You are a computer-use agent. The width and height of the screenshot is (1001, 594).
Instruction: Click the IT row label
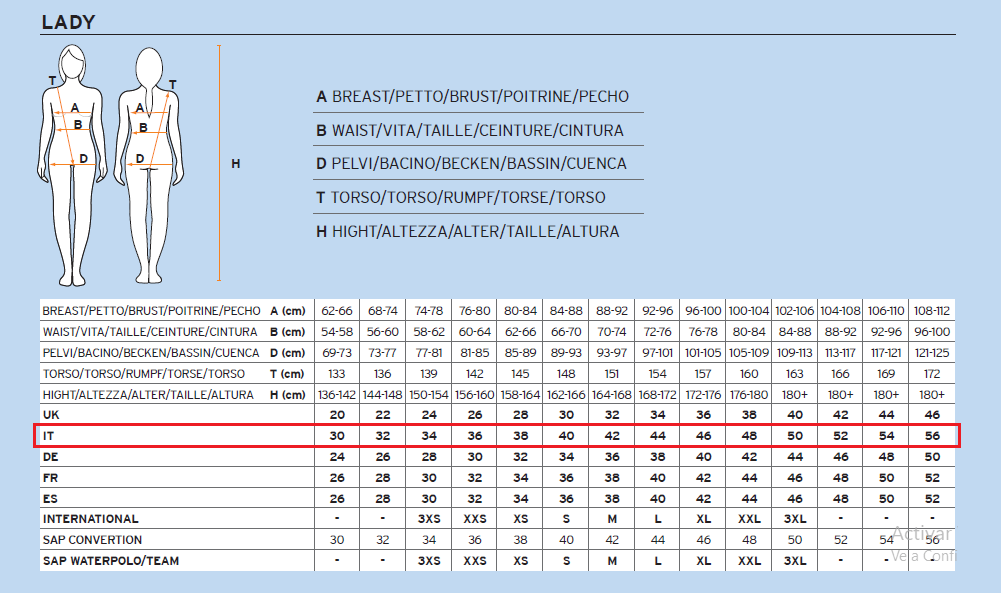click(49, 435)
